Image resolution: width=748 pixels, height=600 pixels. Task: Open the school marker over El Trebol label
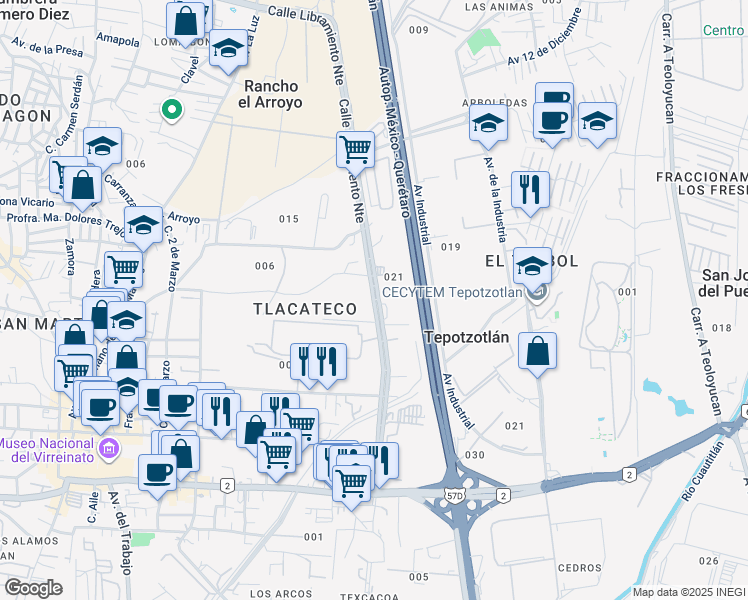click(x=532, y=270)
